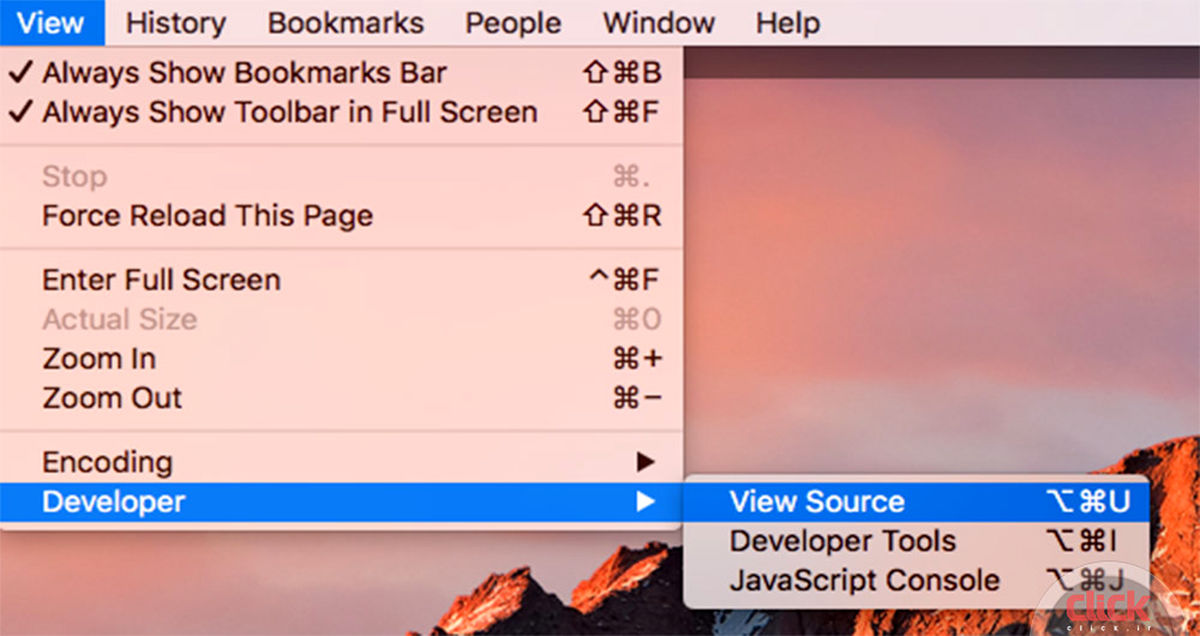Choose Force Reload This Page

[207, 216]
